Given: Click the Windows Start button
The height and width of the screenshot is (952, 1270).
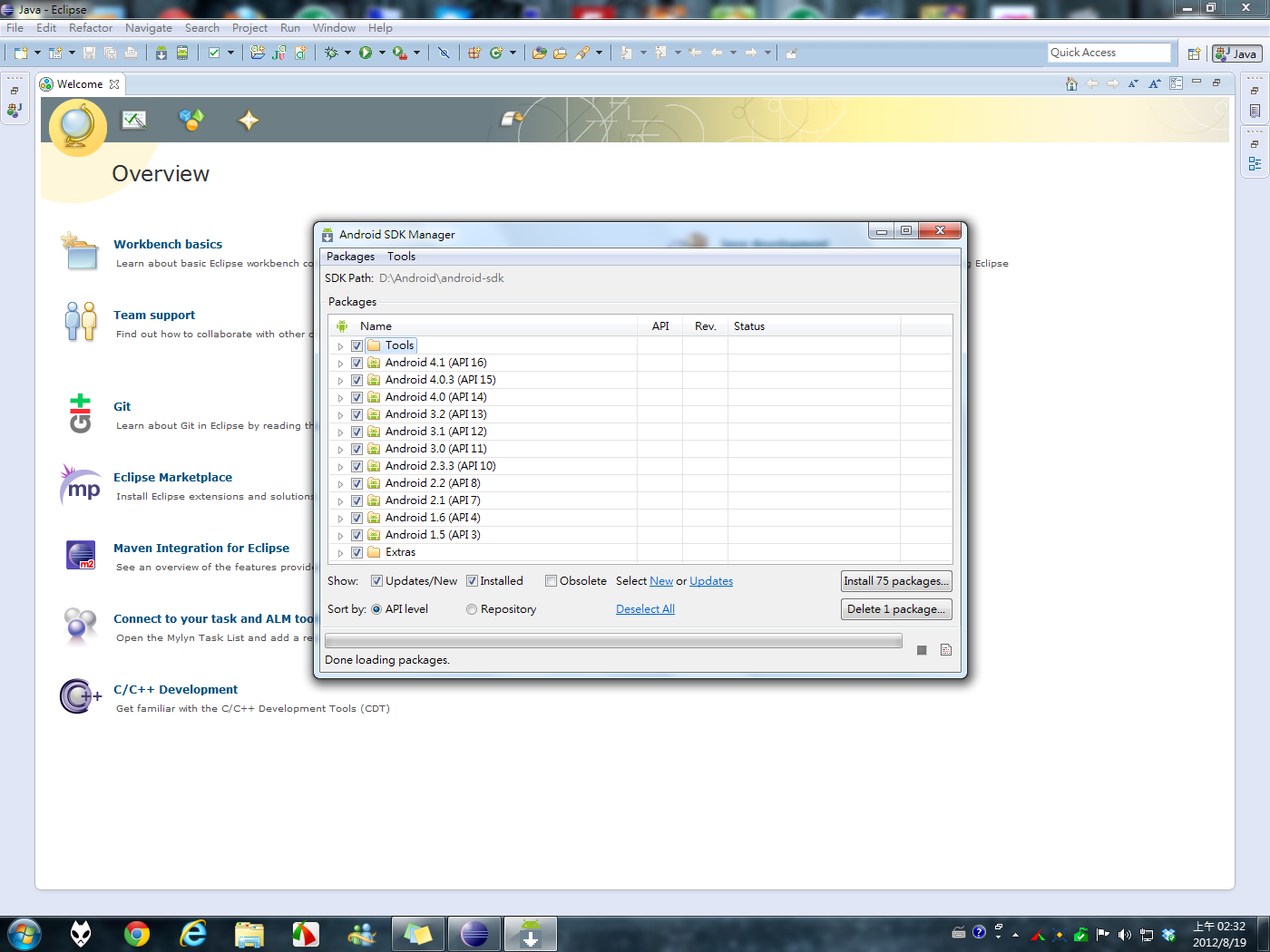Looking at the screenshot, I should (24, 934).
